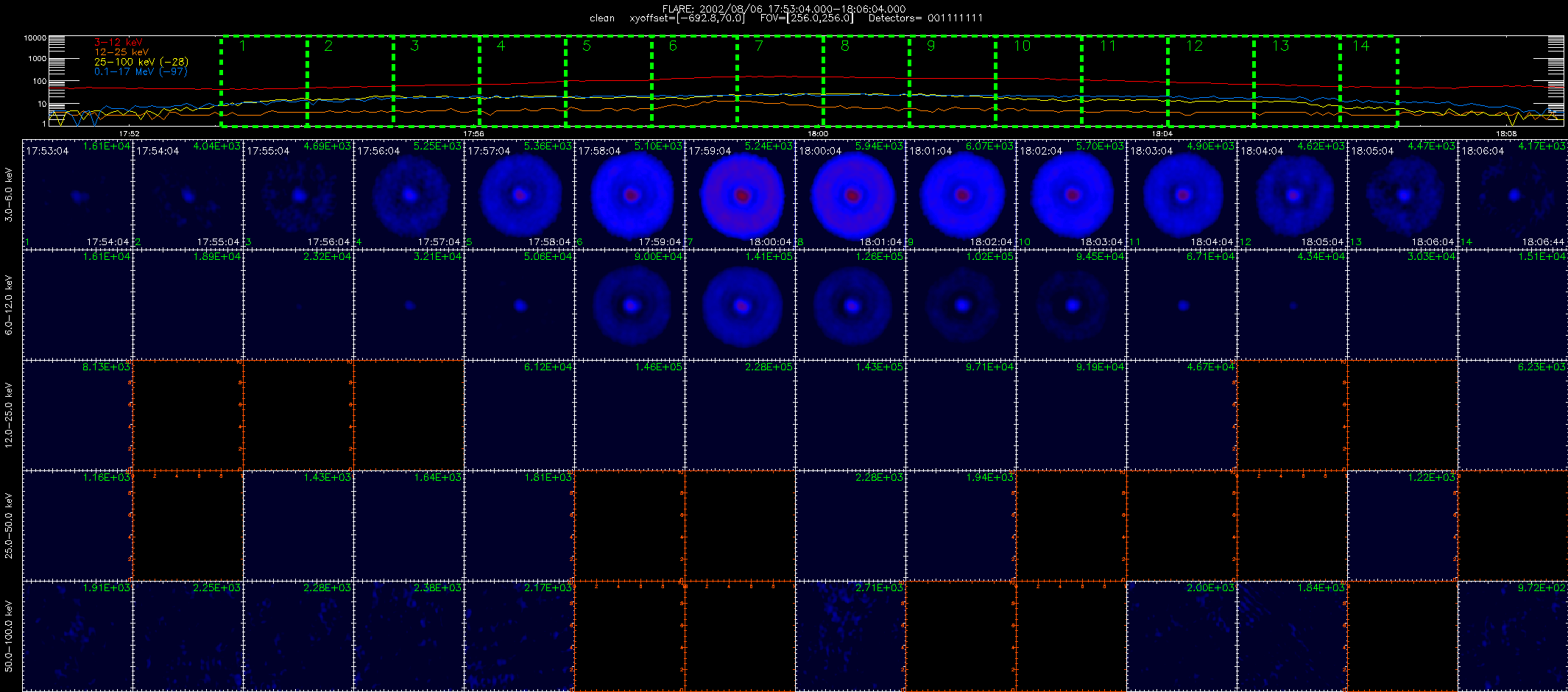Image resolution: width=1568 pixels, height=692 pixels.
Task: Select interval 3 box in the light curve
Action: [x=437, y=80]
